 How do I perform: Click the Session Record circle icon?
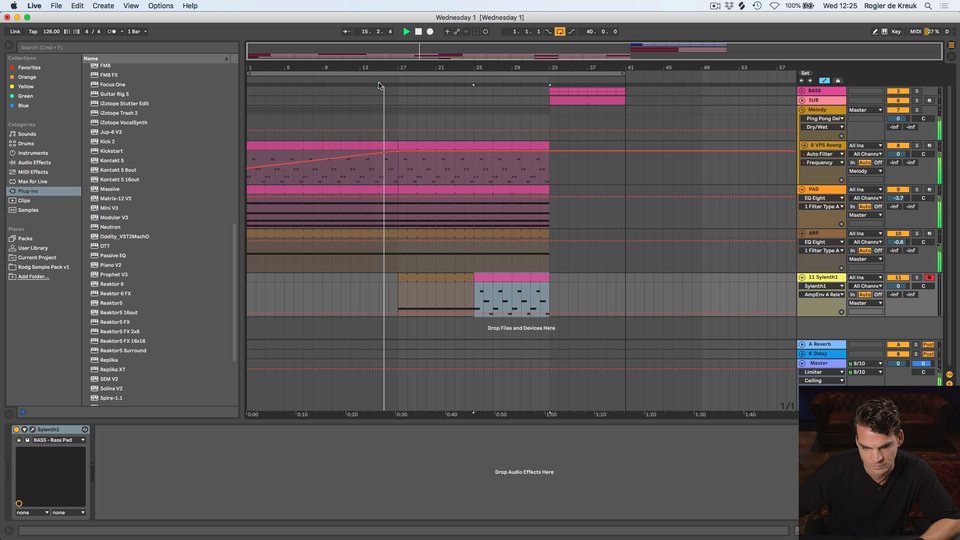coord(486,31)
